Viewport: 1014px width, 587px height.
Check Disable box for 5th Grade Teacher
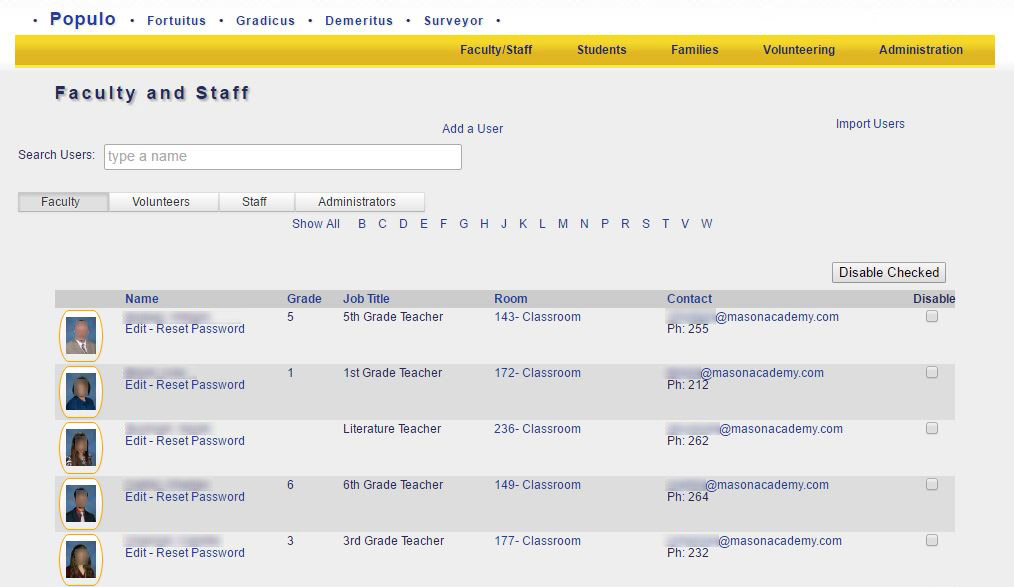click(x=932, y=316)
